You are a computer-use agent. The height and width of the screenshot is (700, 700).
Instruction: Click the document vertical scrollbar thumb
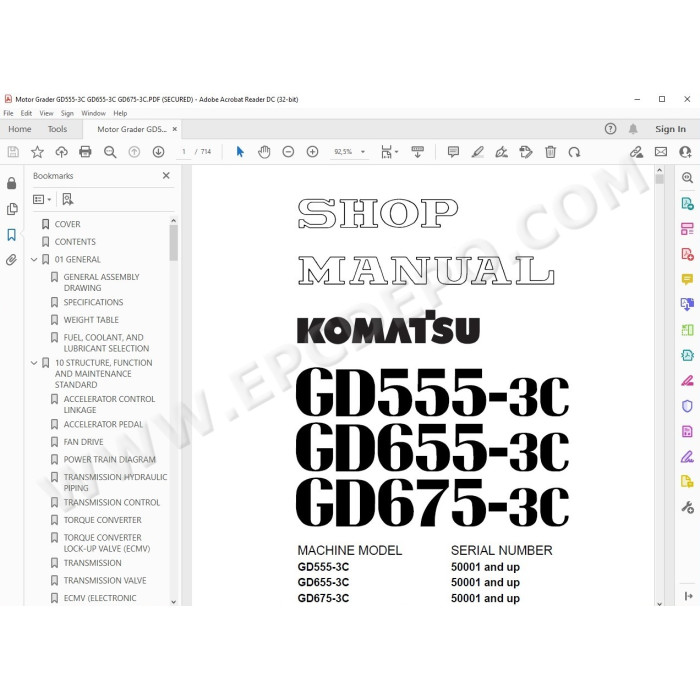(x=659, y=179)
